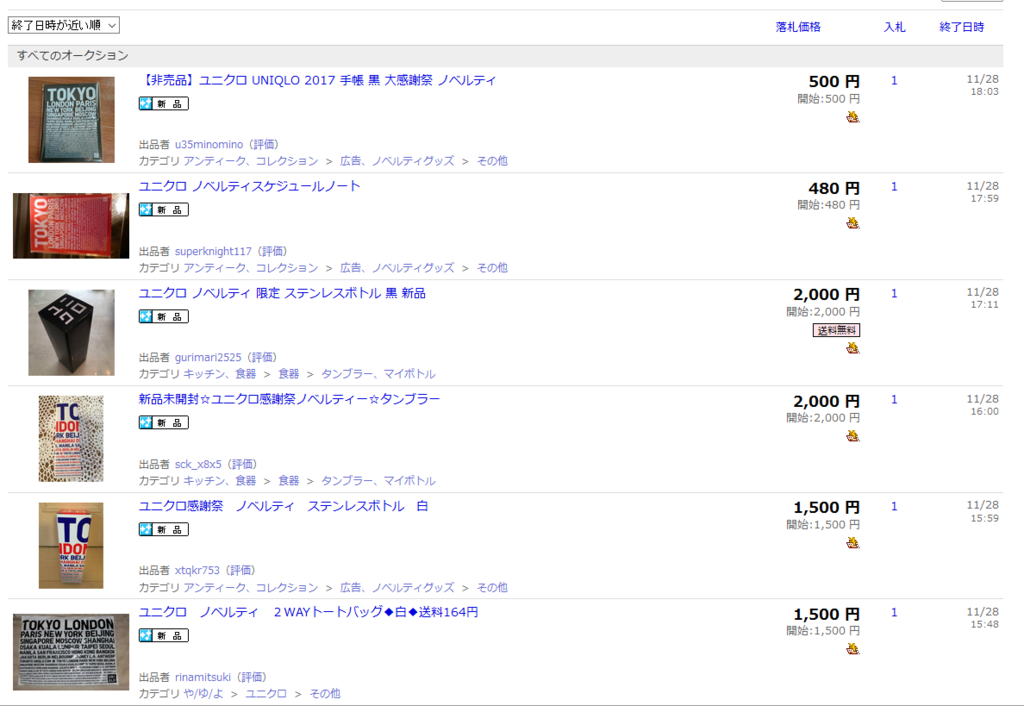Screen dimensions: 1024x706
Task: Open アンティーク、コレクション category in u35minomino row
Action: (x=250, y=161)
